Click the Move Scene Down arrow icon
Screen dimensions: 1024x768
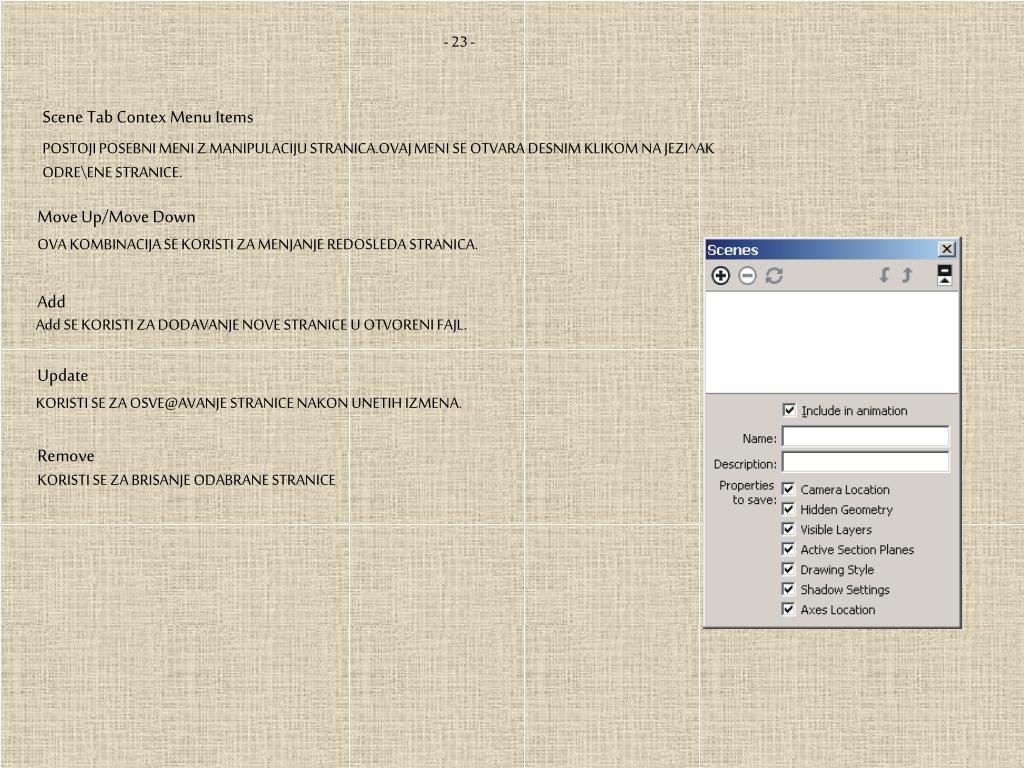[x=884, y=275]
